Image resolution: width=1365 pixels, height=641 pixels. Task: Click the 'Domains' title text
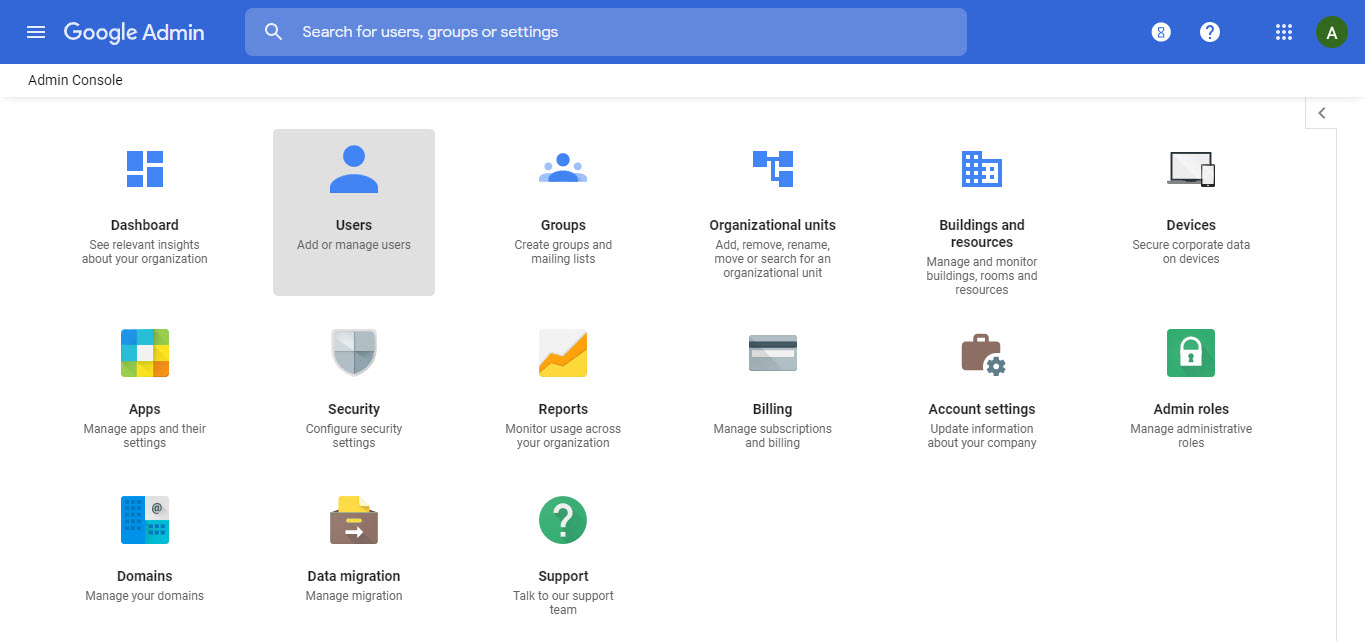click(145, 576)
